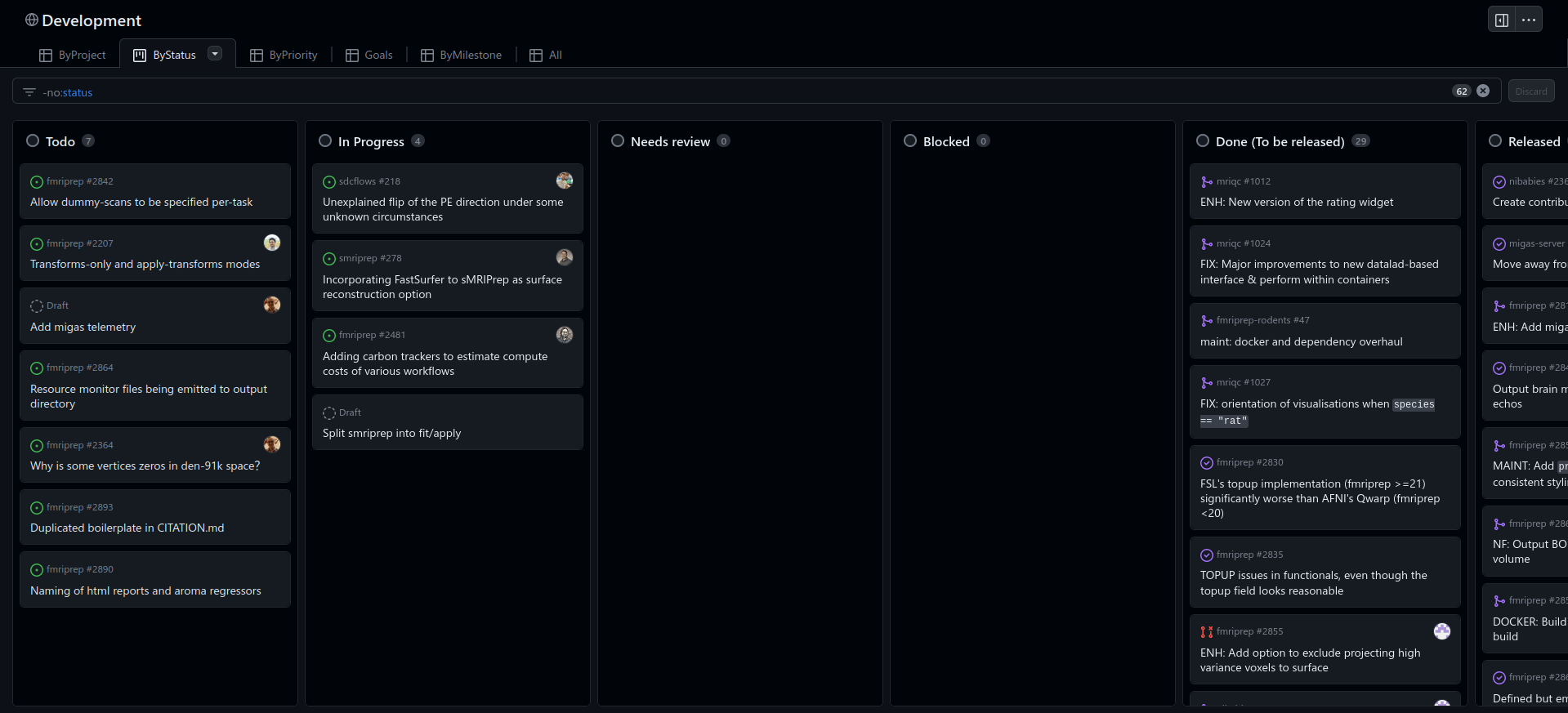Switch to the ByMilestone tab
Screen dimensions: 1568x713
click(462, 55)
